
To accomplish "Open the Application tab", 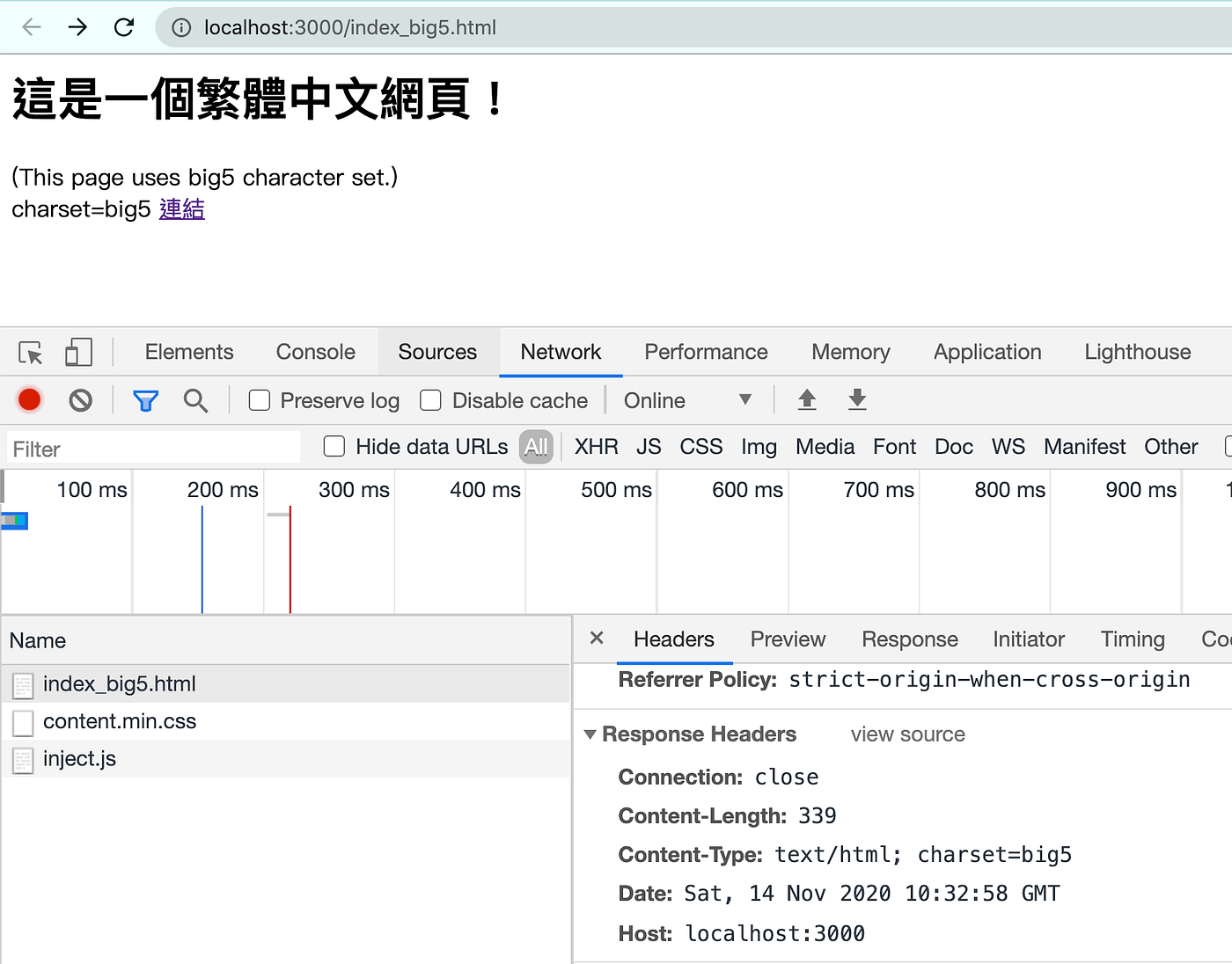I will click(987, 352).
